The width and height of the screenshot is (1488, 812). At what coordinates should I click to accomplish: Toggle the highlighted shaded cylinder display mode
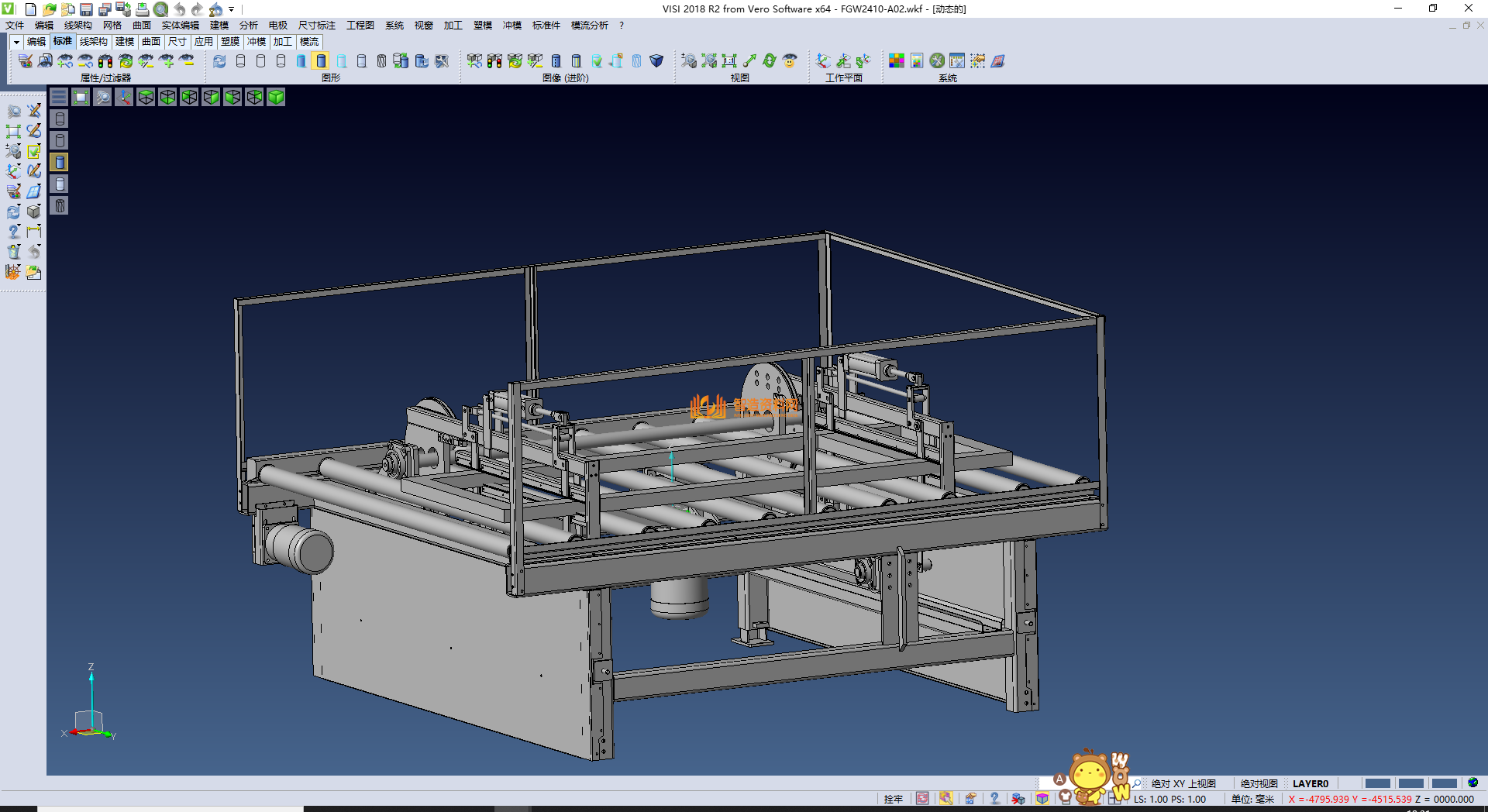[x=321, y=61]
